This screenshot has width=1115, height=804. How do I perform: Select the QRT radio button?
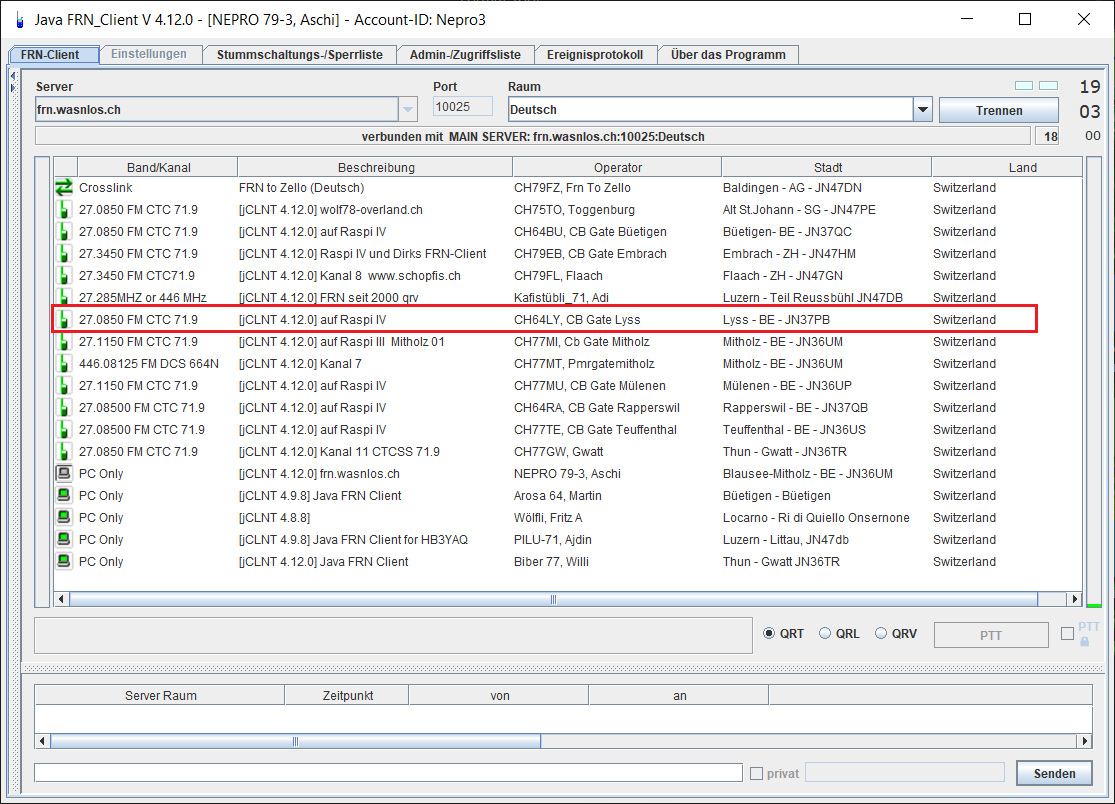[x=769, y=633]
